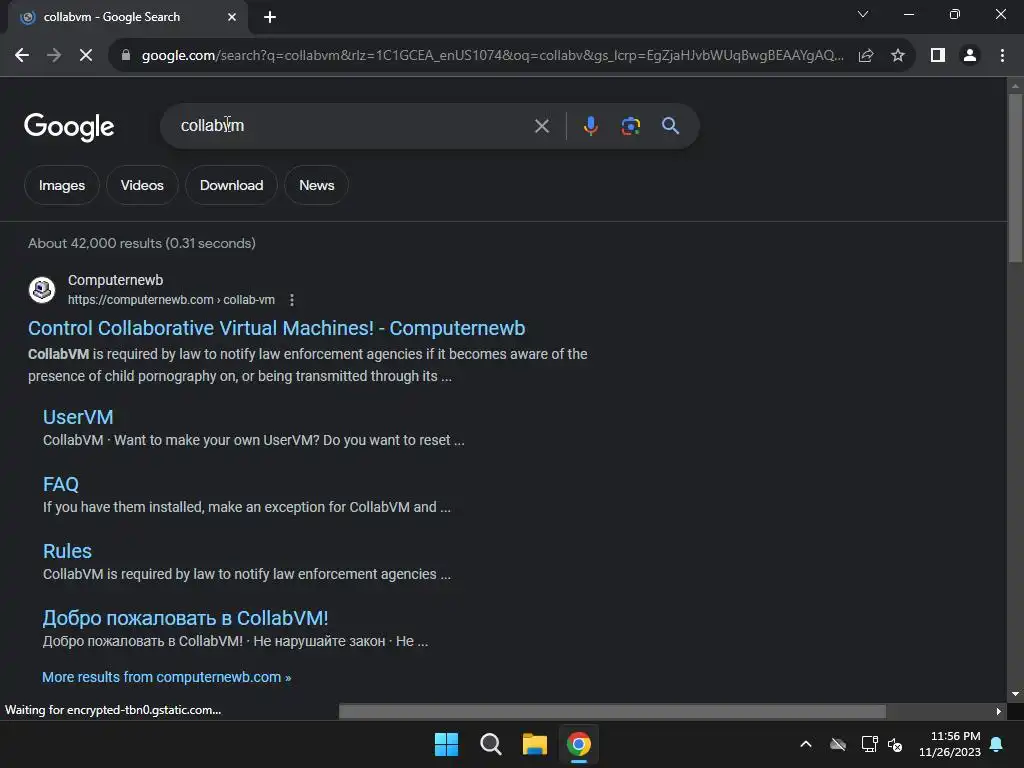Viewport: 1024px width, 768px height.
Task: Filter results by Videos
Action: (x=142, y=185)
